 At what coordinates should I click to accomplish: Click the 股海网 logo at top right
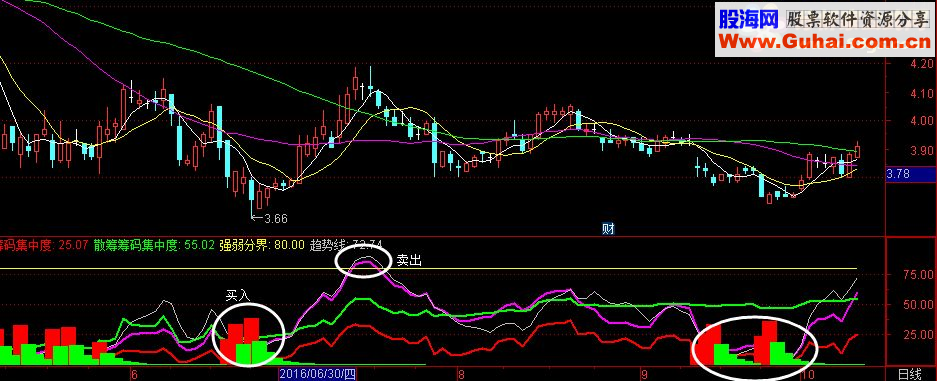749,19
